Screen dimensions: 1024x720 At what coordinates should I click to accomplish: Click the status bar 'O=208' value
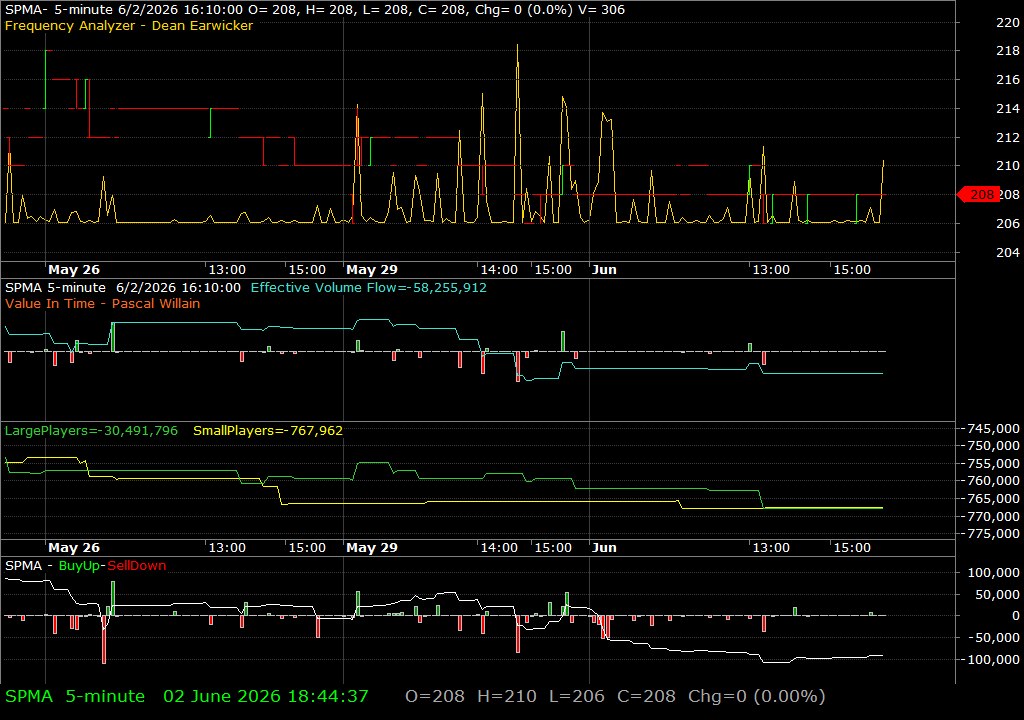click(x=435, y=696)
